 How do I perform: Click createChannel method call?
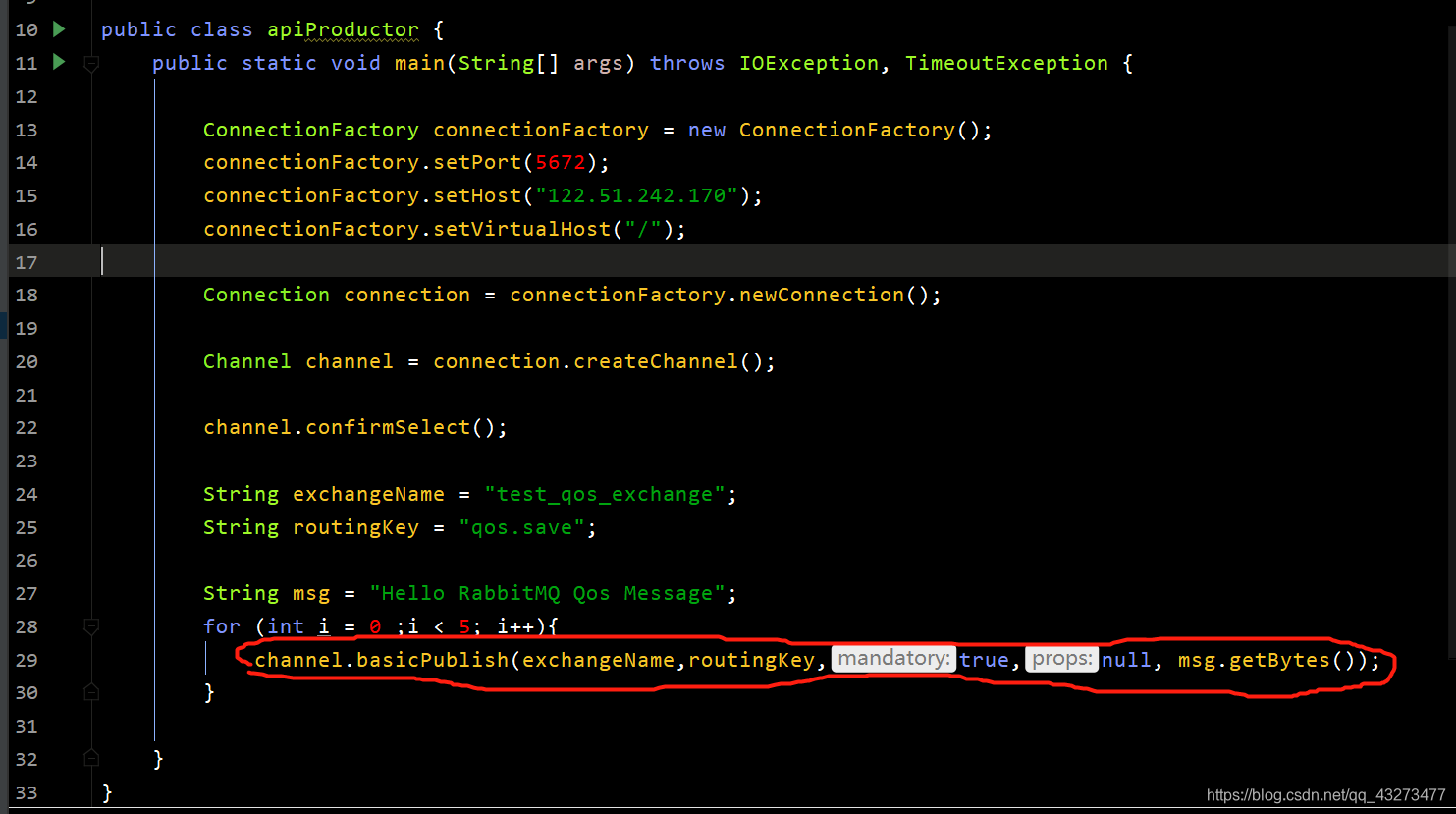tap(656, 361)
